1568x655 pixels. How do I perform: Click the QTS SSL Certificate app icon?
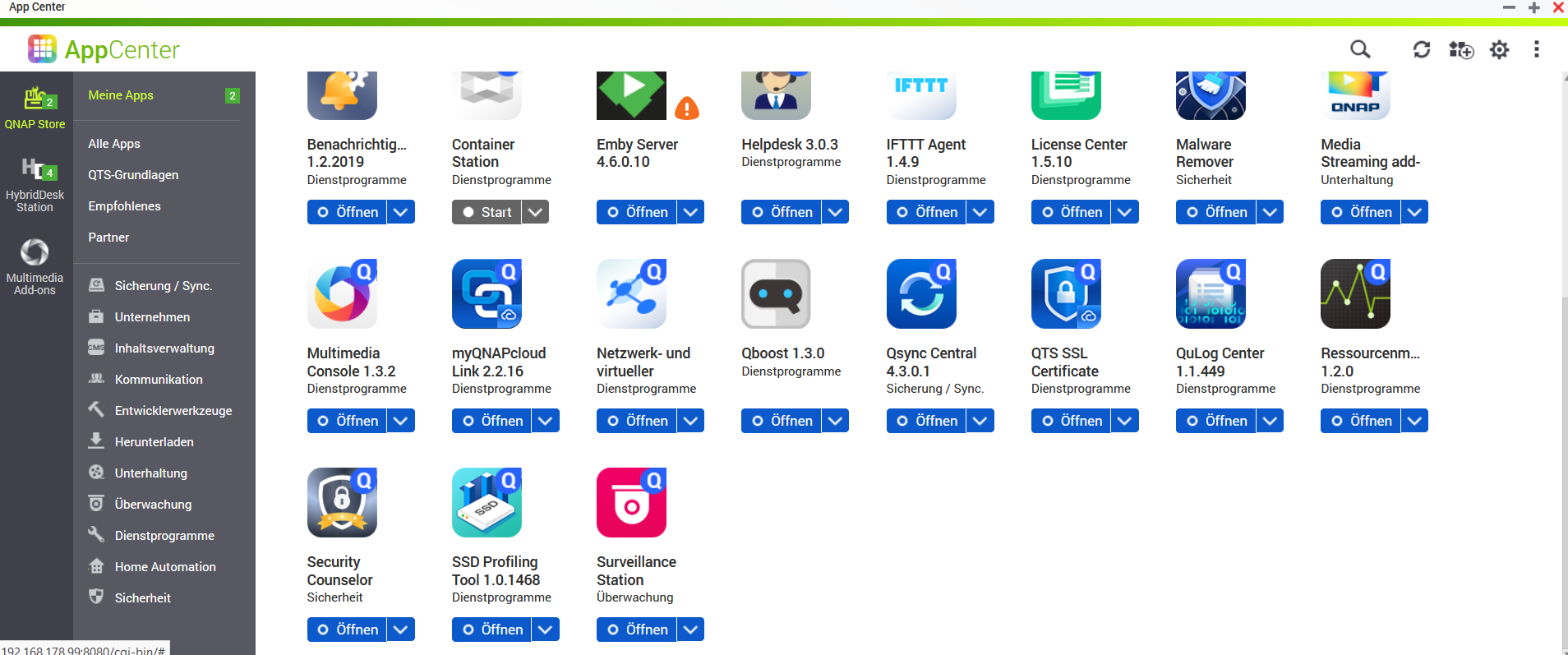coord(1066,294)
